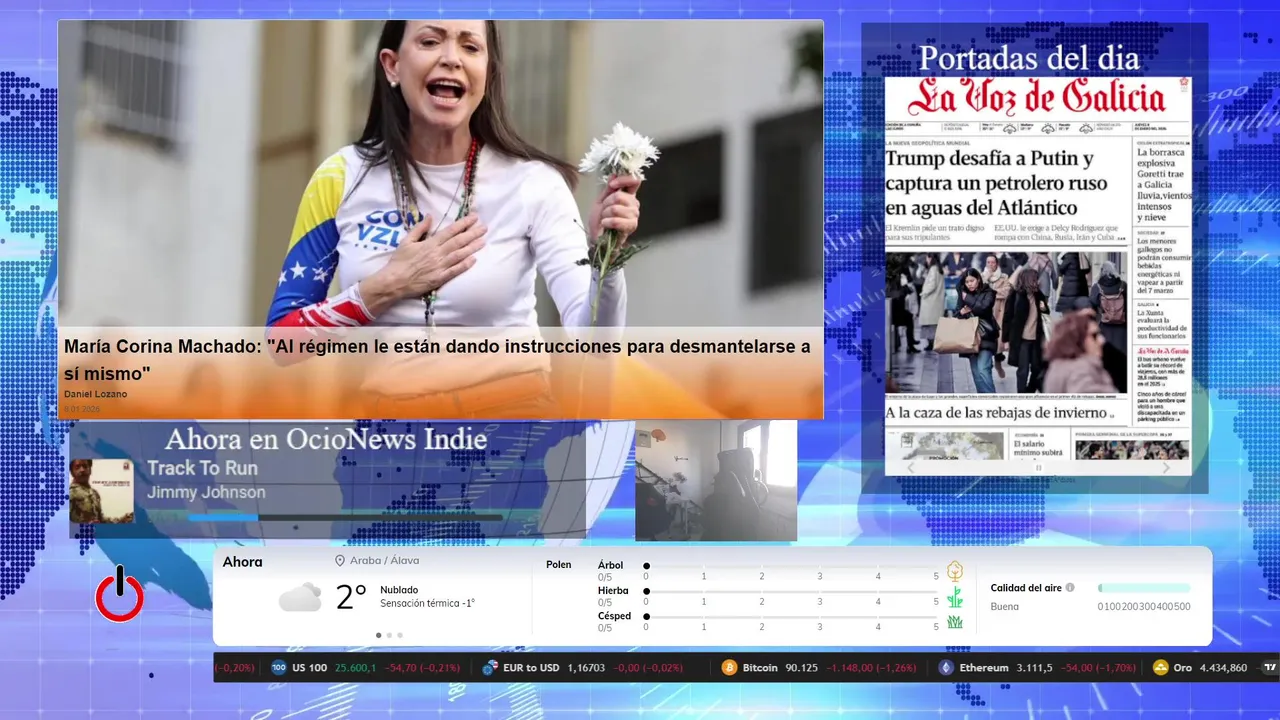The image size is (1280, 720).
Task: Click the Ethereum price 3.111,5
Action: [x=1035, y=668]
